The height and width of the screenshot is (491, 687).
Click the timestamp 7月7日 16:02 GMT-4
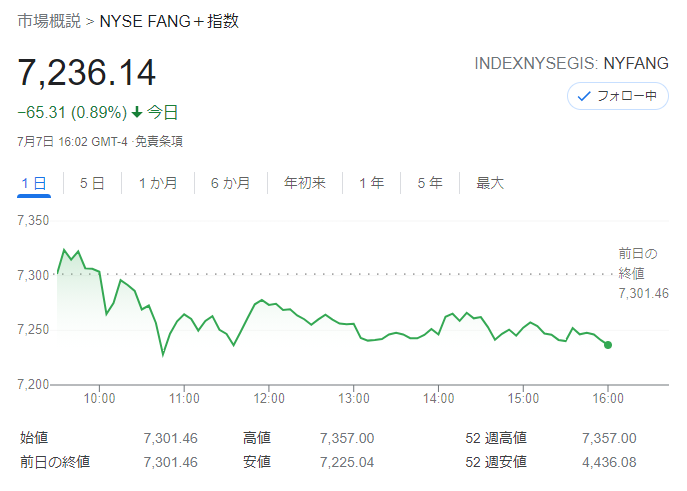click(x=72, y=141)
